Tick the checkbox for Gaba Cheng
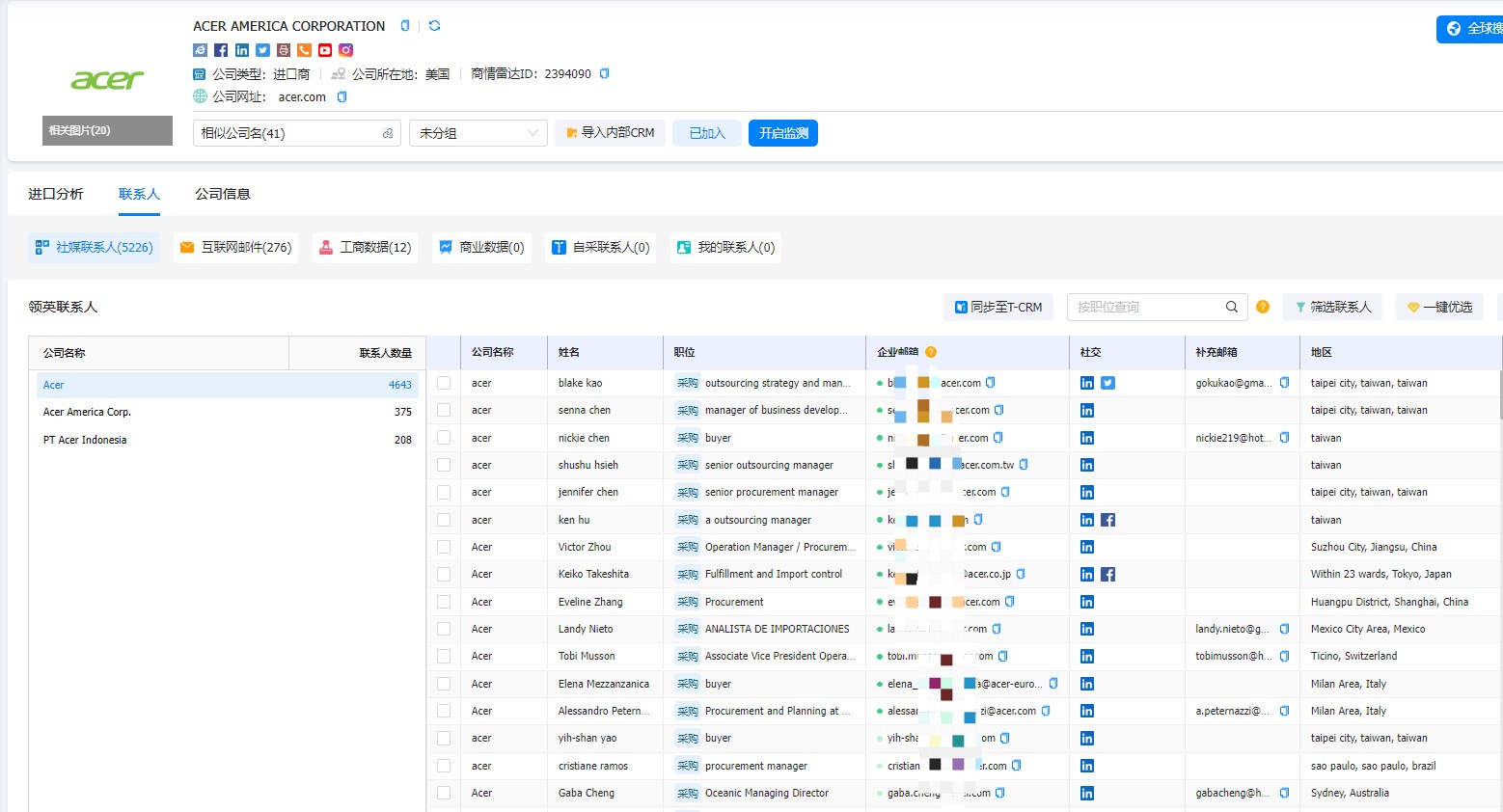This screenshot has height=812, width=1503. point(444,793)
